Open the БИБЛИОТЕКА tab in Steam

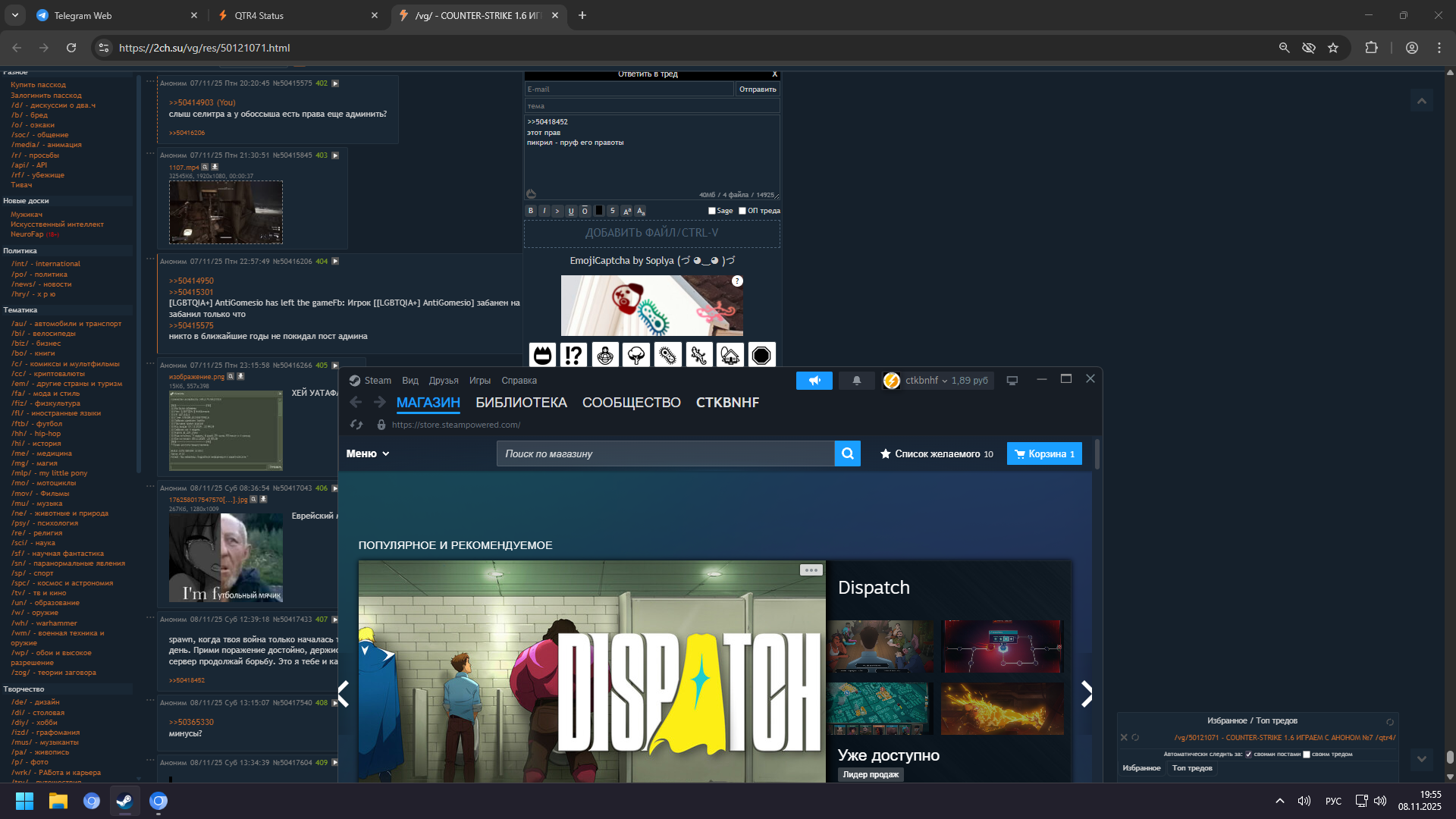[521, 403]
